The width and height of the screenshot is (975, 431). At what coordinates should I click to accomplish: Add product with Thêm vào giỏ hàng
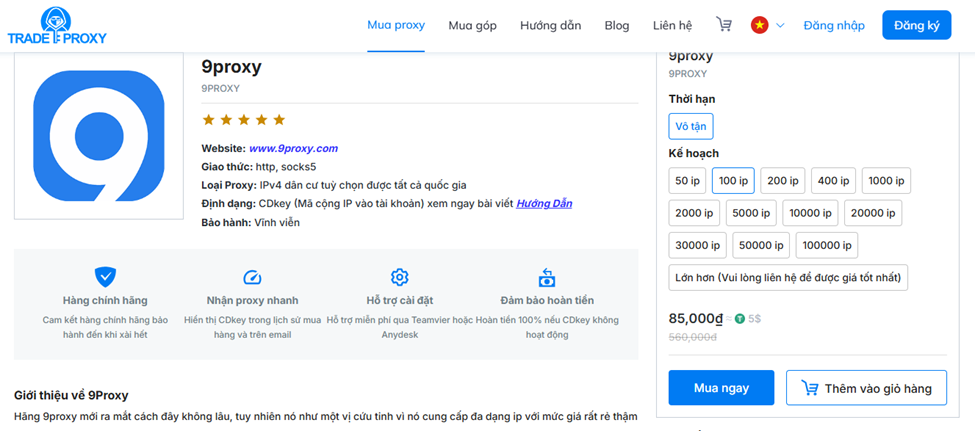(x=866, y=388)
